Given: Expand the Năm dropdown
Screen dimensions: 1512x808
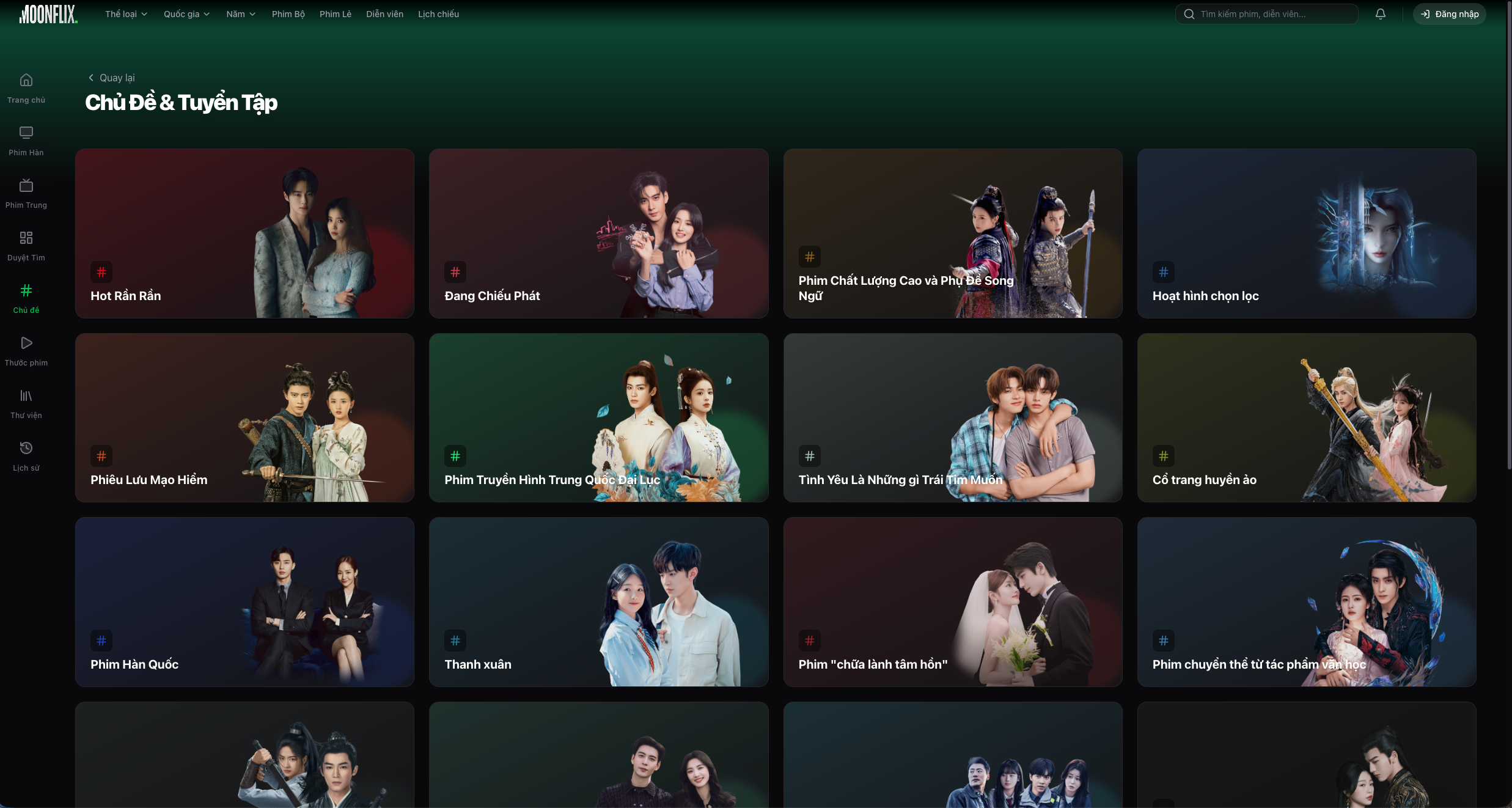Looking at the screenshot, I should [x=241, y=14].
